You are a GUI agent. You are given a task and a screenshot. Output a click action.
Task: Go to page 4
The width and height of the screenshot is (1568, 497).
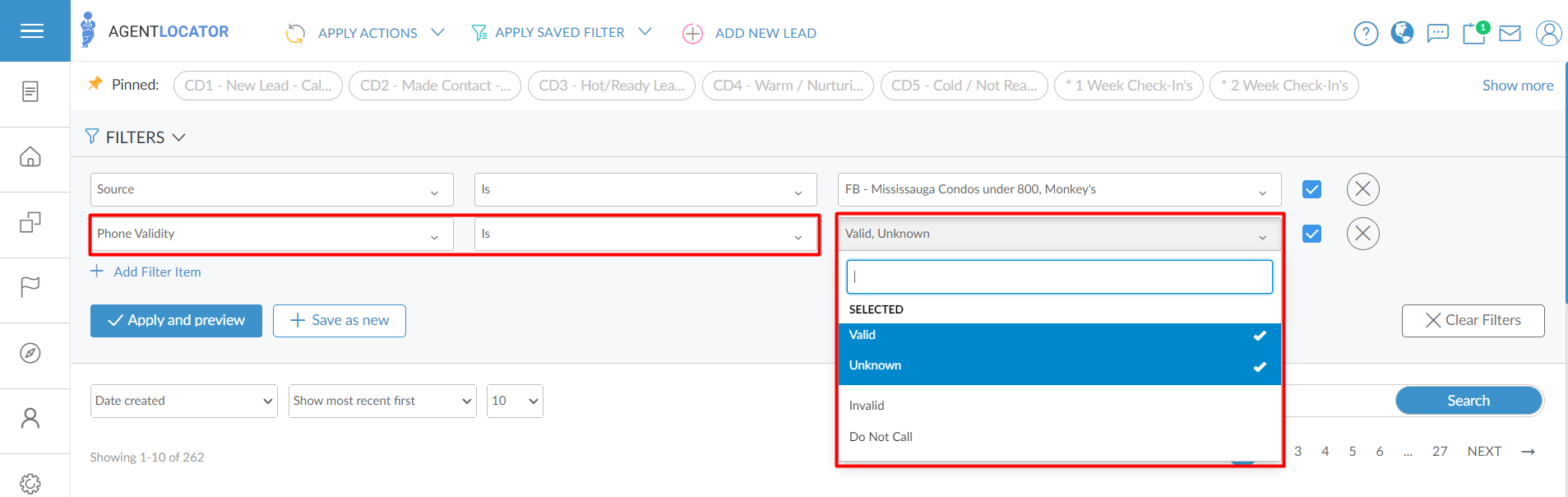1325,451
